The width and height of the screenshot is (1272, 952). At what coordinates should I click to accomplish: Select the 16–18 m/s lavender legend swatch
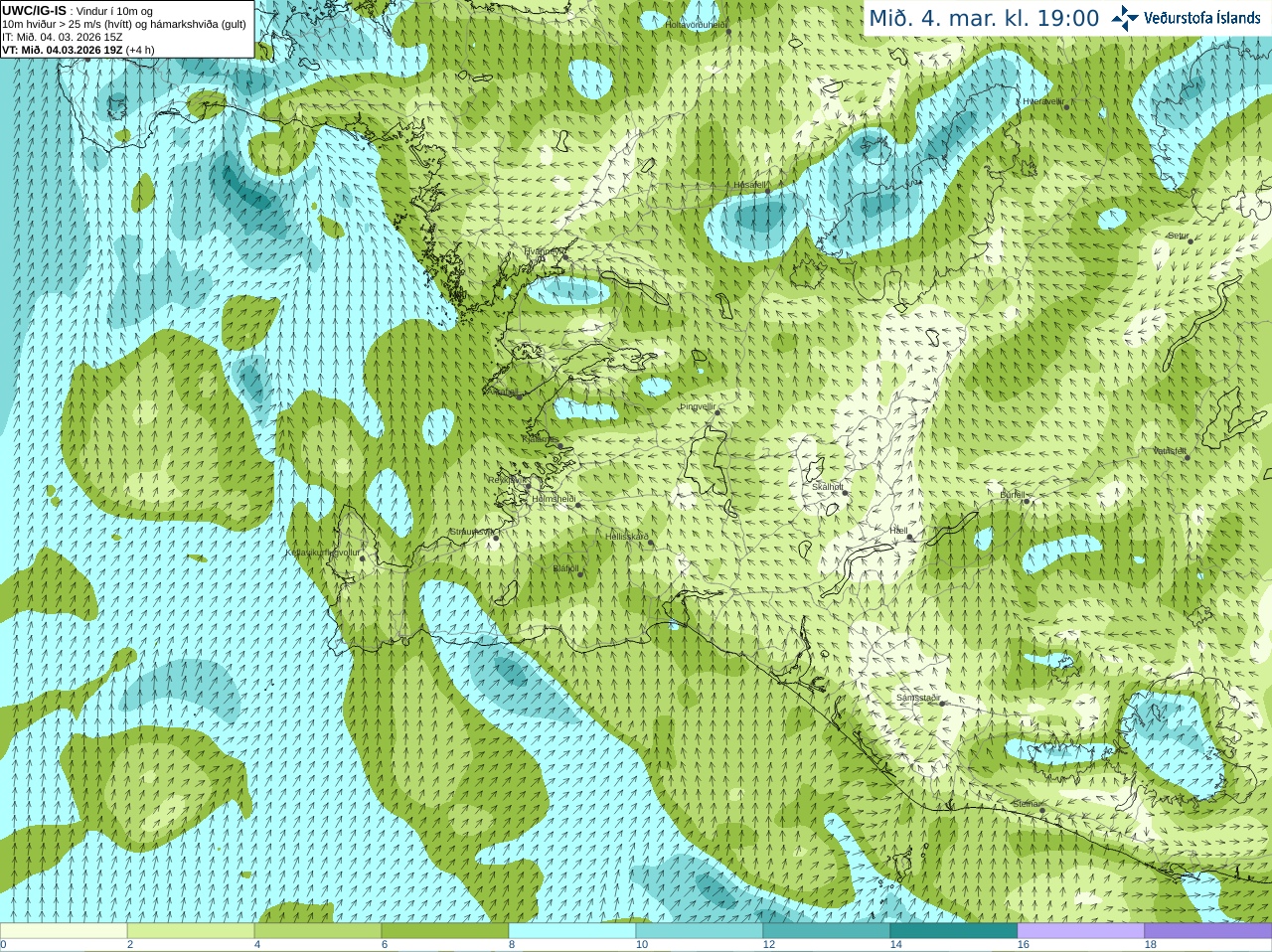pyautogui.click(x=1081, y=931)
